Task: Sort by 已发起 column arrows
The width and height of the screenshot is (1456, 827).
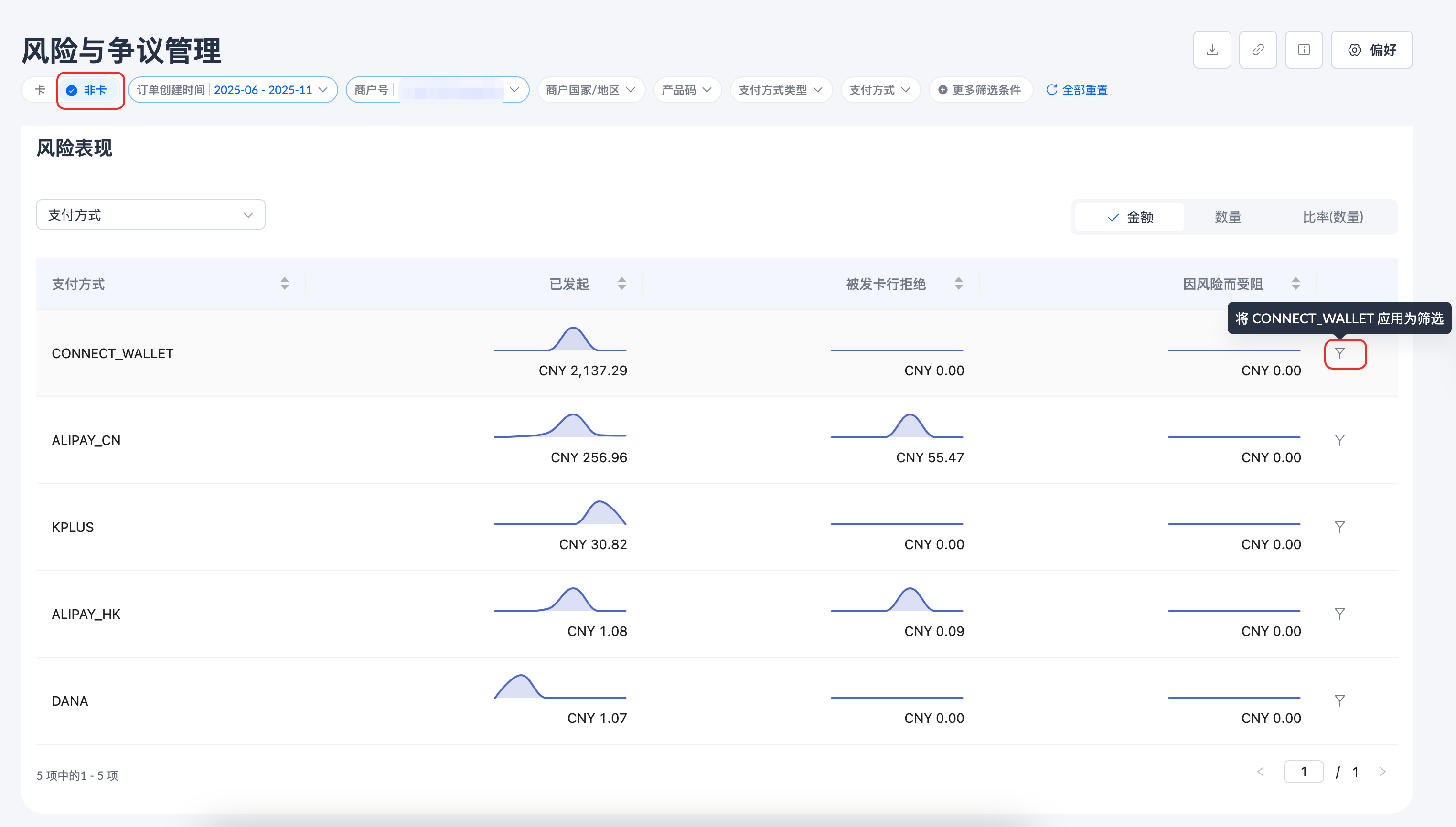Action: pos(621,284)
